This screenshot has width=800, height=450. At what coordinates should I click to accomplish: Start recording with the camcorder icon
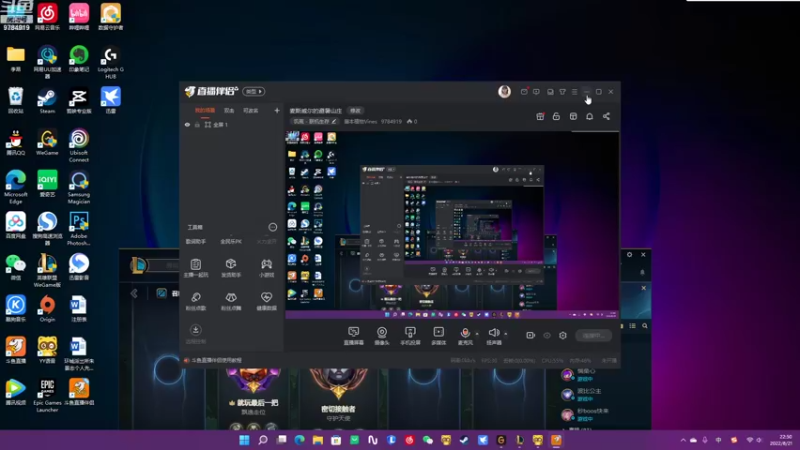531,335
